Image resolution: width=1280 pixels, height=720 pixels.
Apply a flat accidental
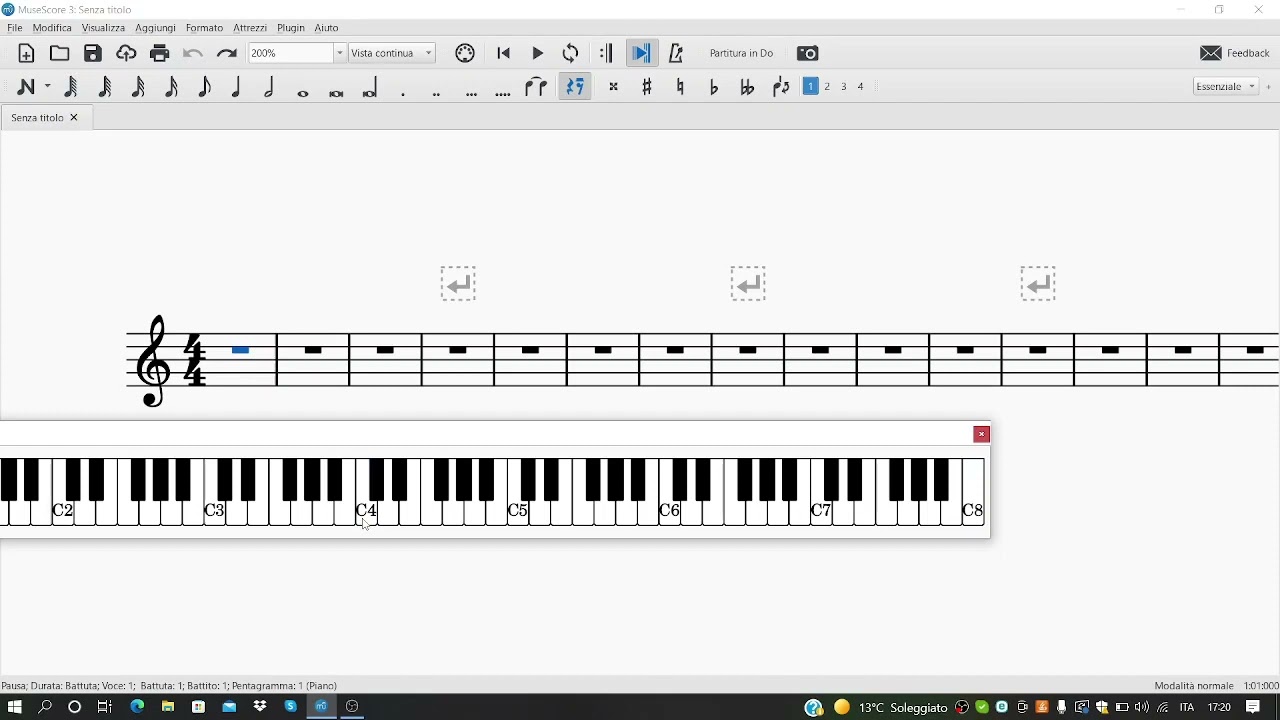(715, 88)
